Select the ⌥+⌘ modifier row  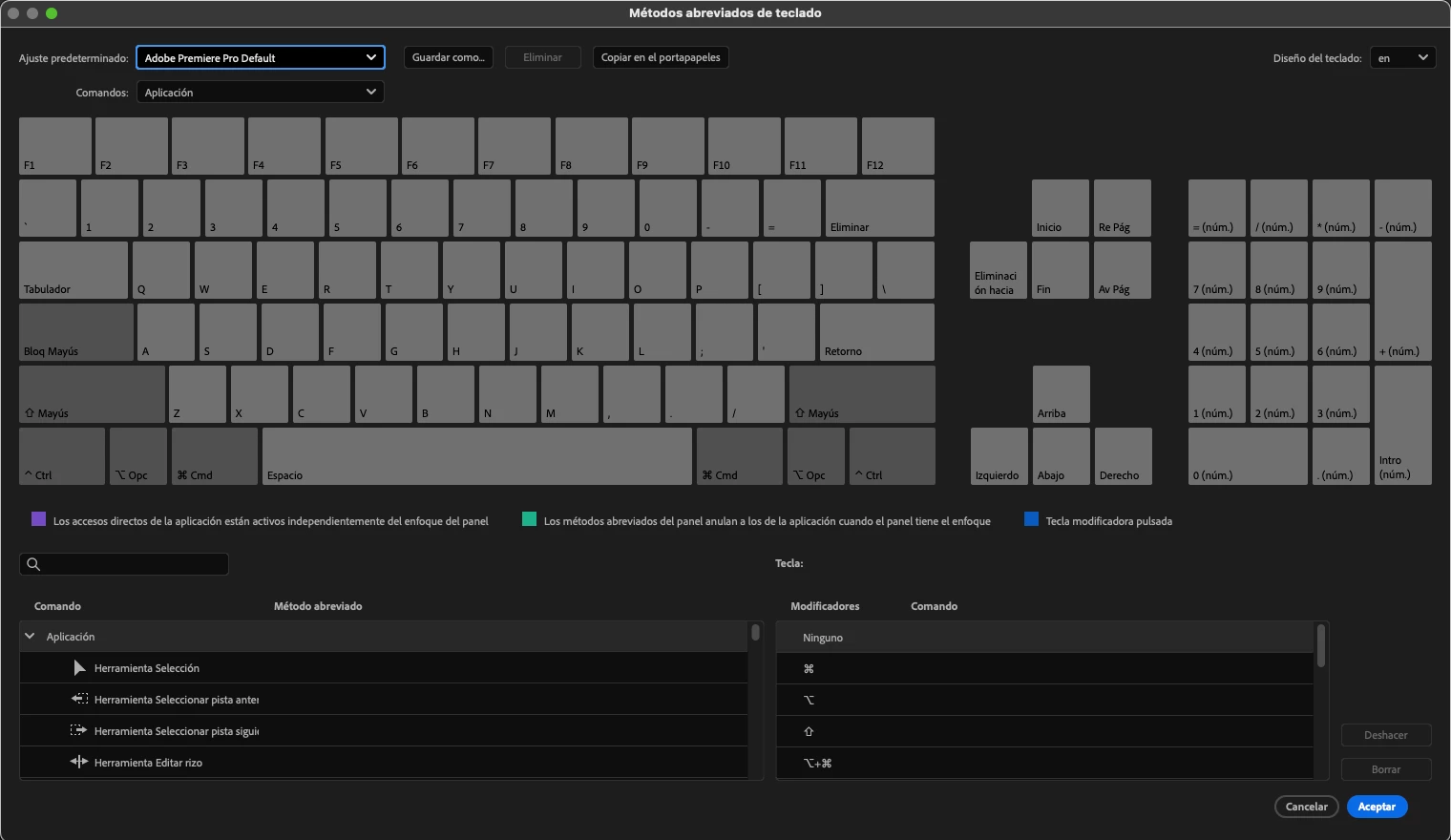pos(1045,764)
